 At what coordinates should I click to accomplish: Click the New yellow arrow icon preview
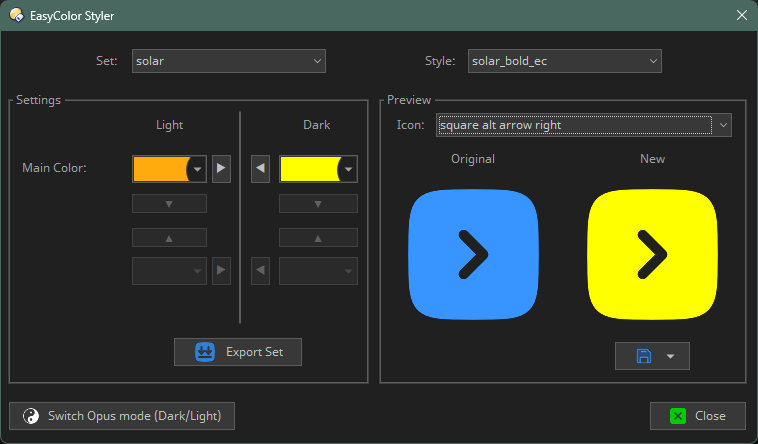click(x=652, y=254)
